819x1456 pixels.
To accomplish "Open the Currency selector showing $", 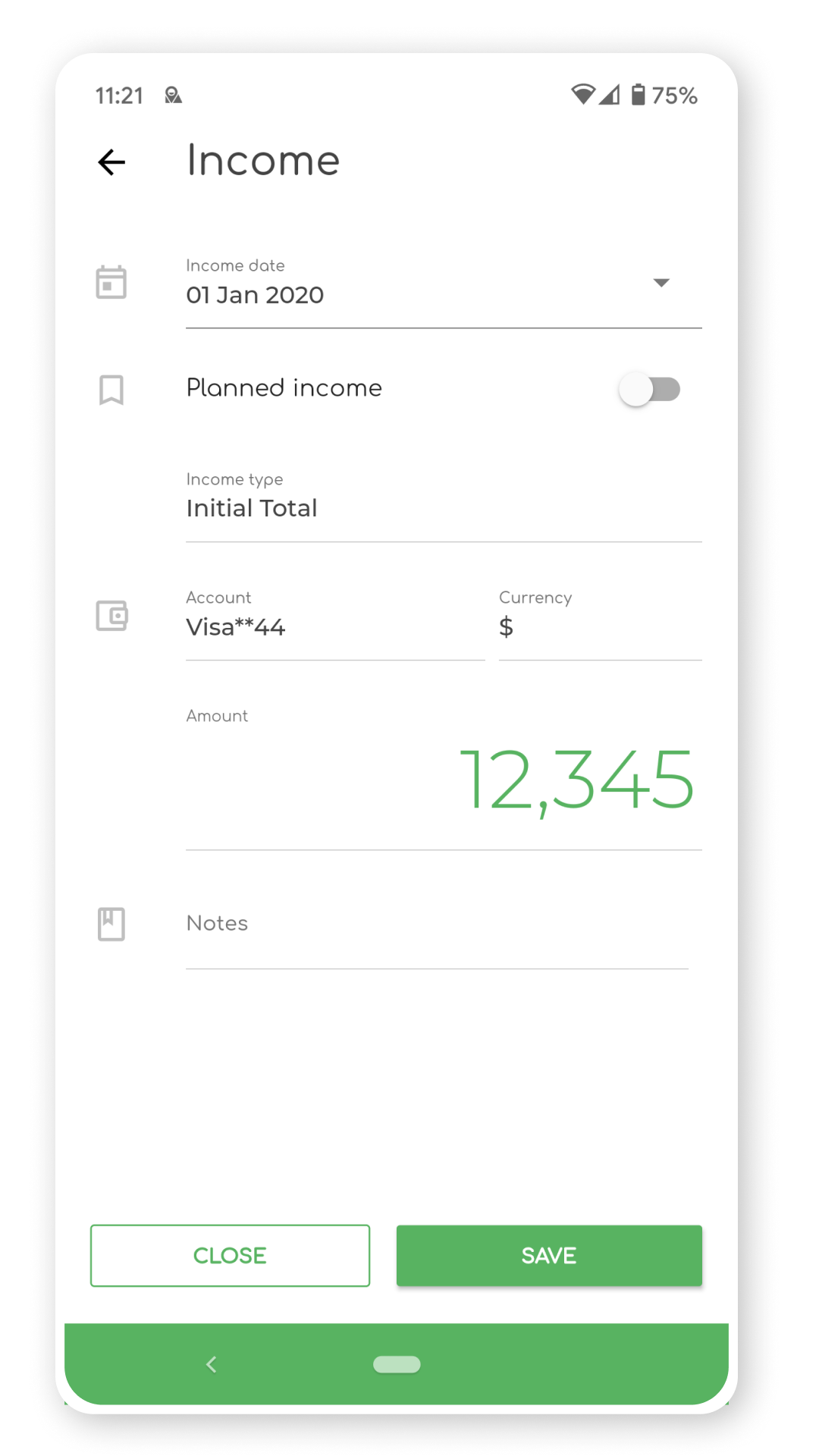I will pyautogui.click(x=600, y=620).
